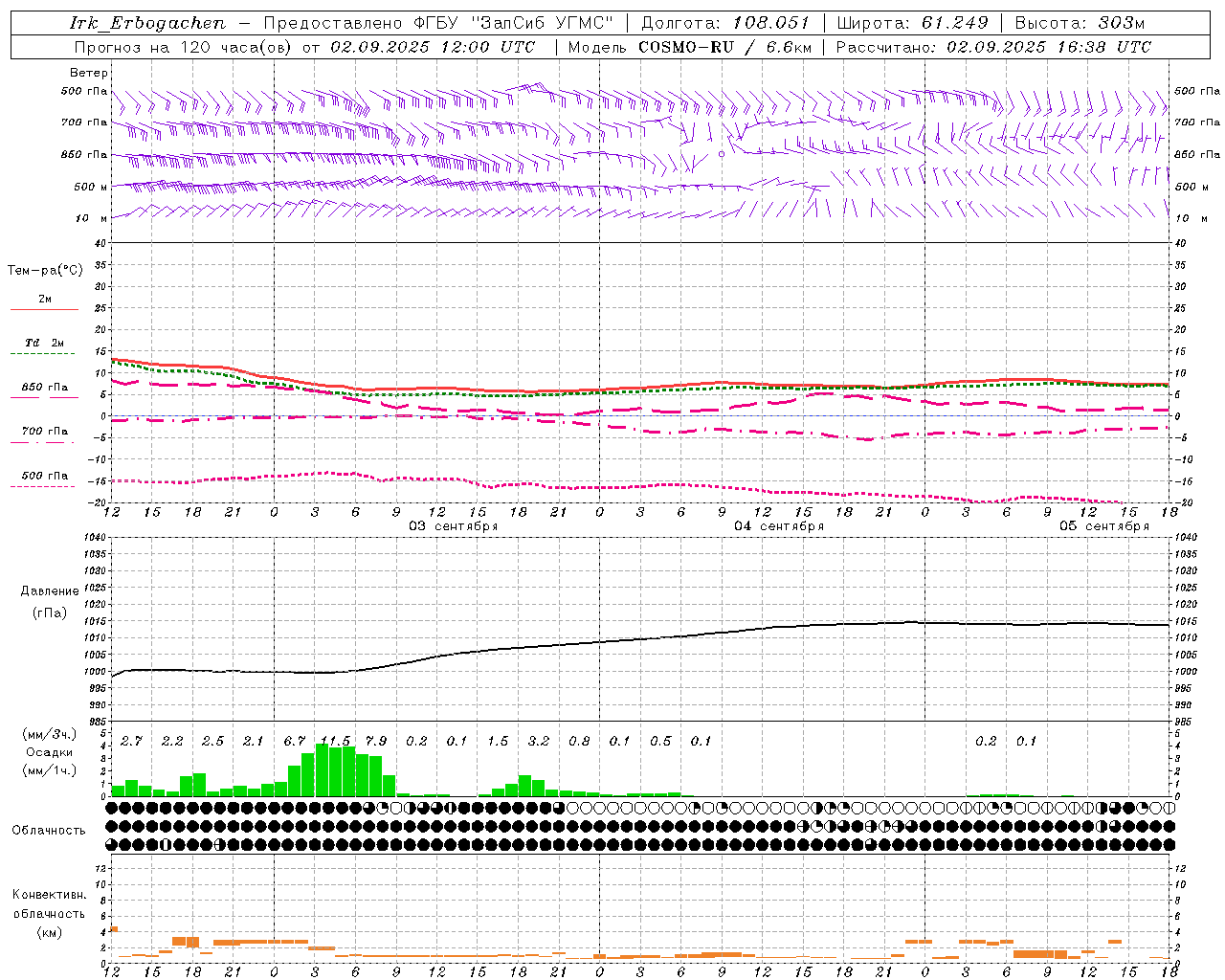Click the 2.2 precipitation total
This screenshot has width=1225, height=980.
172,742
